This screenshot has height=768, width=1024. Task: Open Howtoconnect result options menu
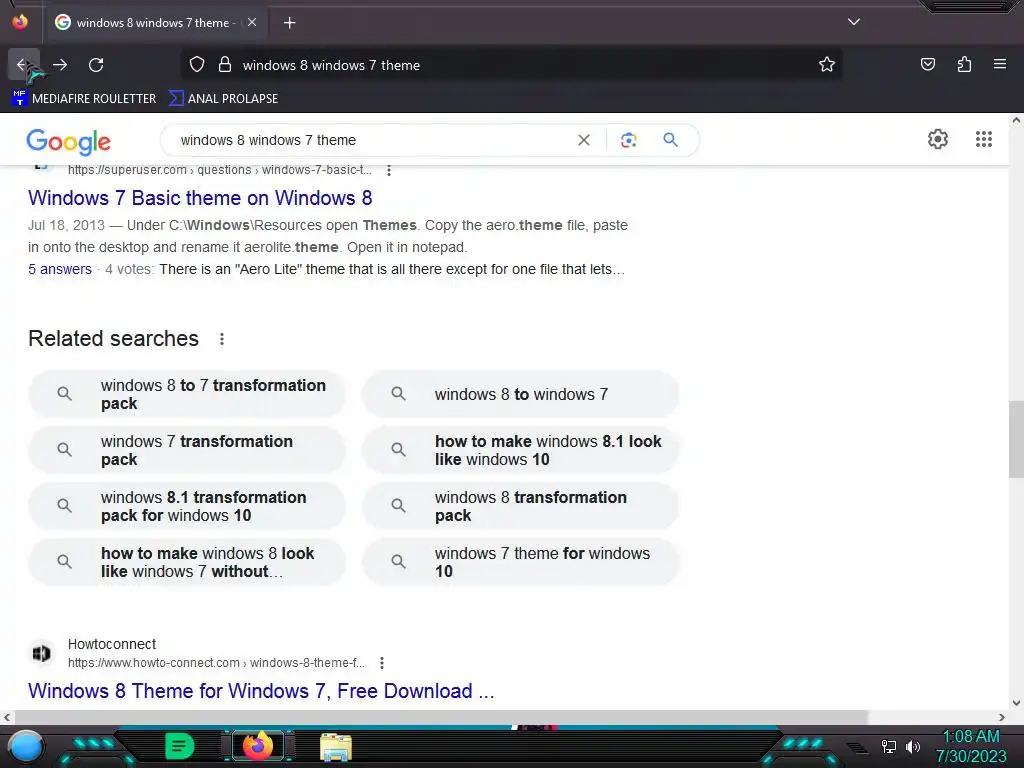[x=382, y=663]
